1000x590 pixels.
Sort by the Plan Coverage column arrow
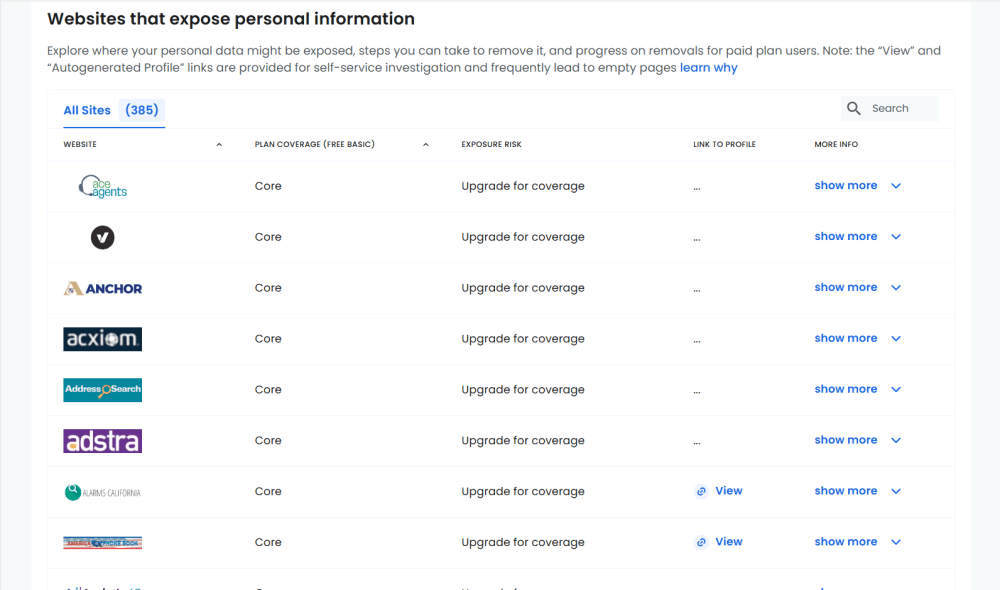pyautogui.click(x=426, y=145)
